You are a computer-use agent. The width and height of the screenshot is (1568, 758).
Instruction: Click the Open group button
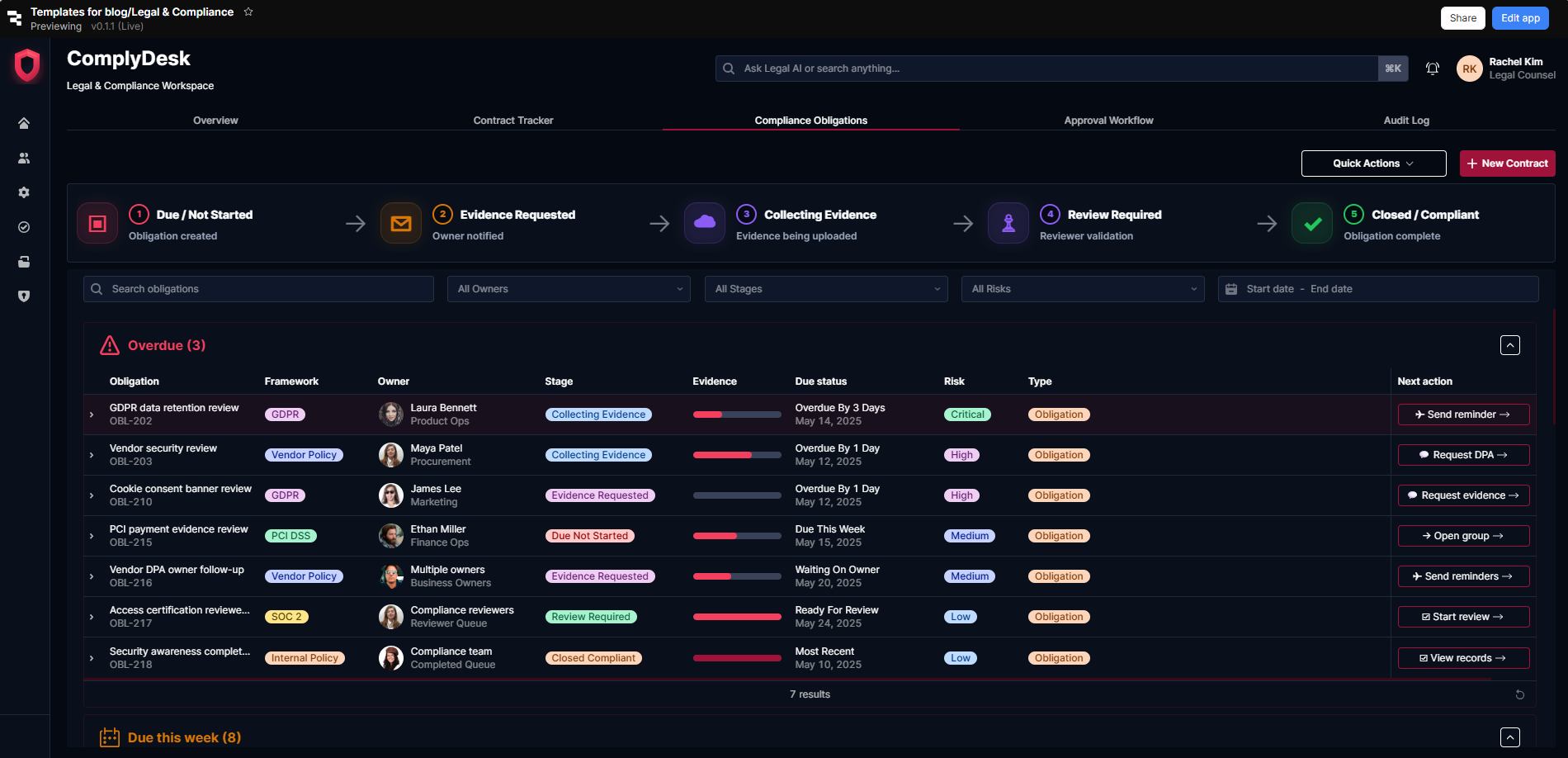(1463, 536)
